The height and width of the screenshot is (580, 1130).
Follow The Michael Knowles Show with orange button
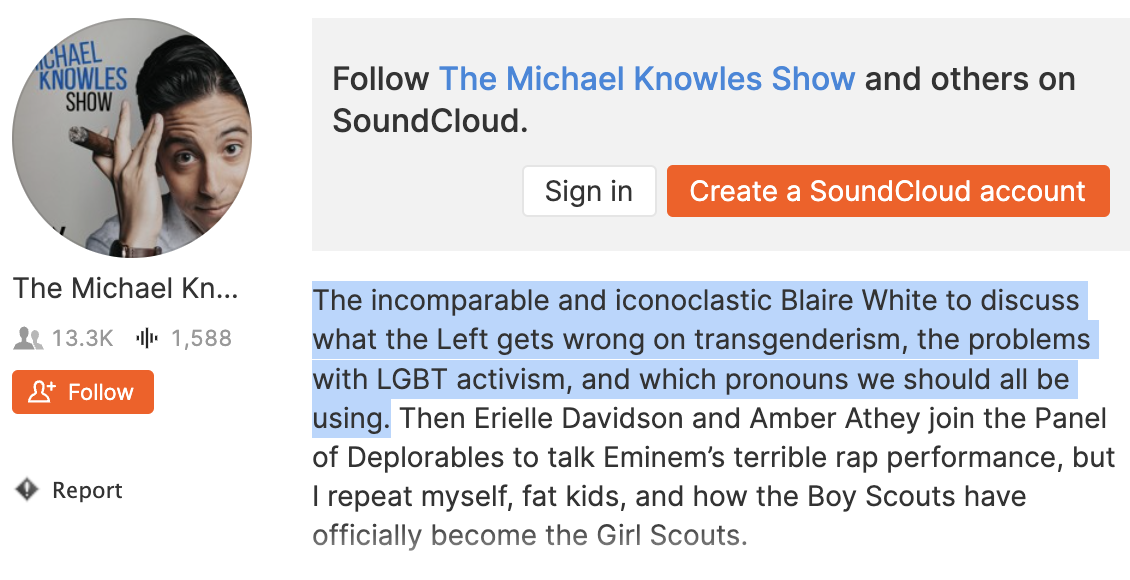click(x=83, y=392)
